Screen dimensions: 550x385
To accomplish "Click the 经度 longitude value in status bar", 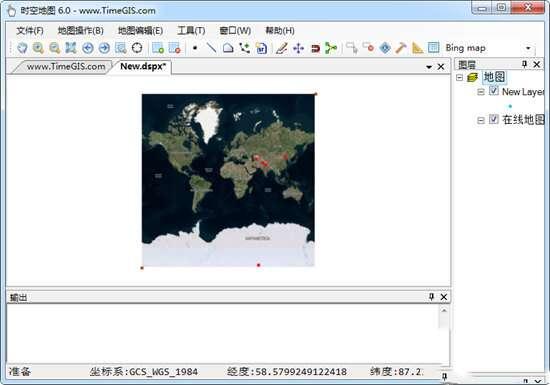I will (x=287, y=372).
